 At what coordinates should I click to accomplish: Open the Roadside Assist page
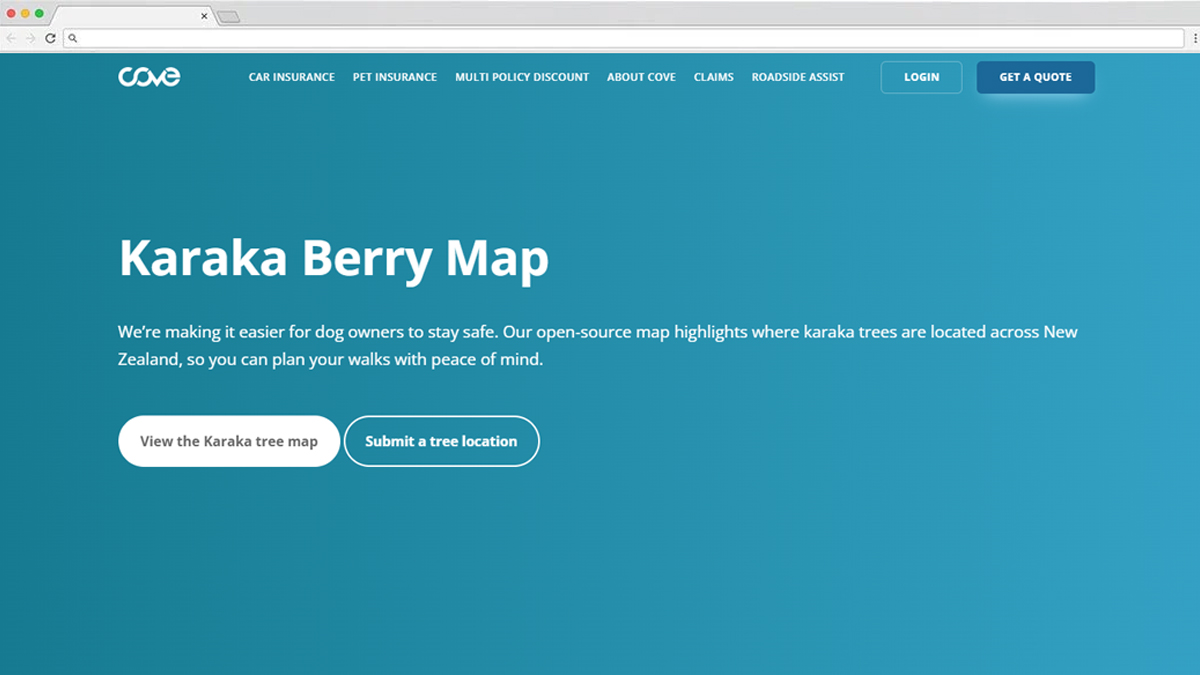pos(797,77)
